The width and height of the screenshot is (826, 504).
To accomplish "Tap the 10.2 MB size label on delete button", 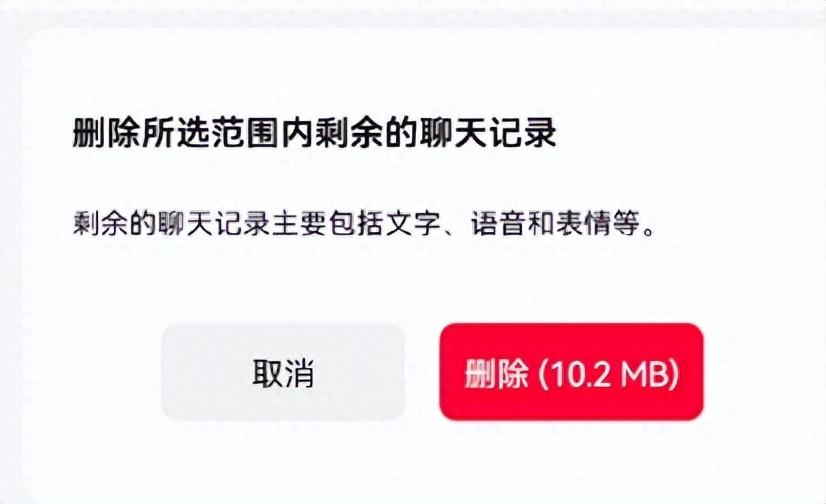I will click(609, 373).
